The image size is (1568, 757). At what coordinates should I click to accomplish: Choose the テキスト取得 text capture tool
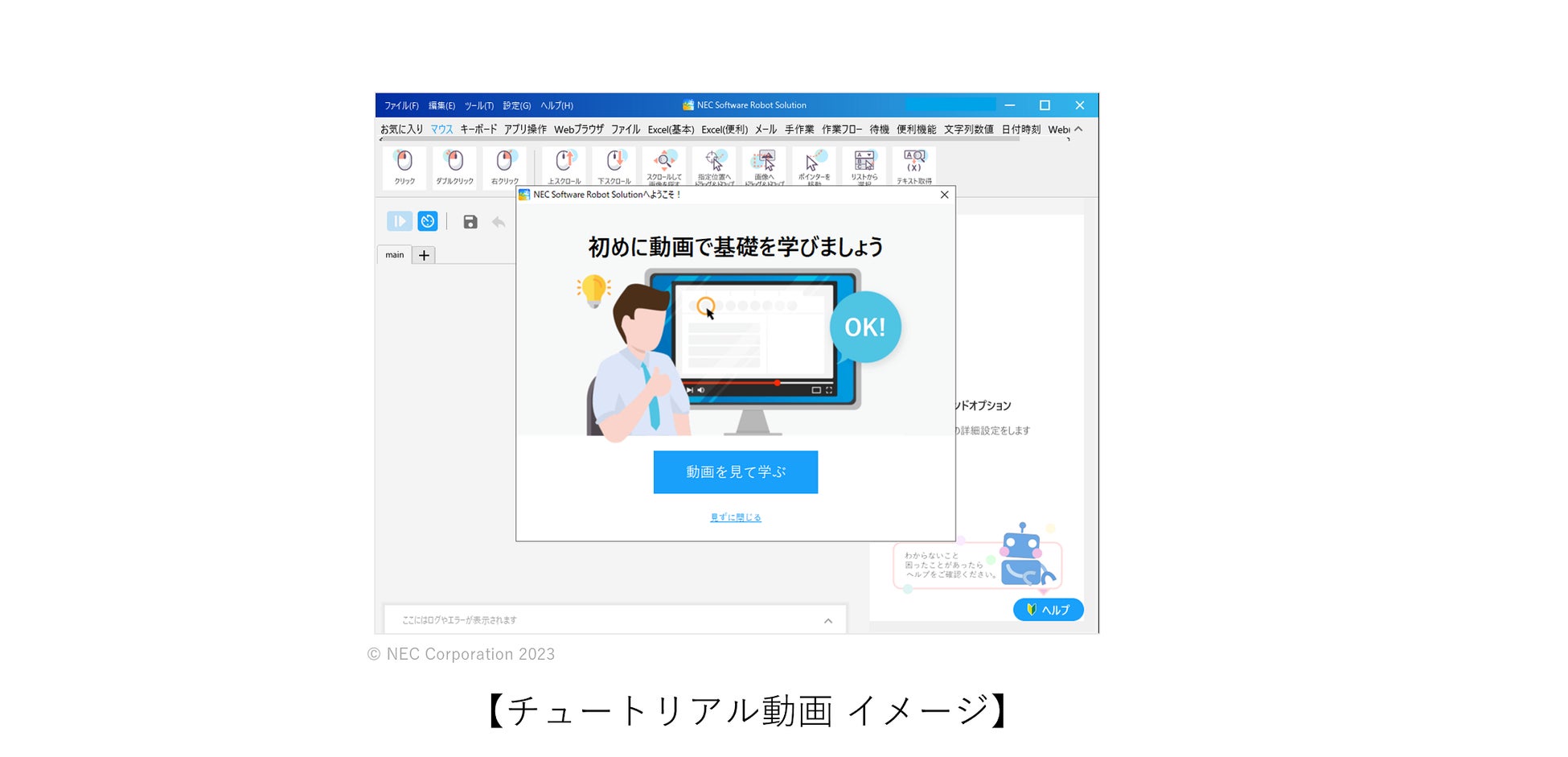click(913, 165)
